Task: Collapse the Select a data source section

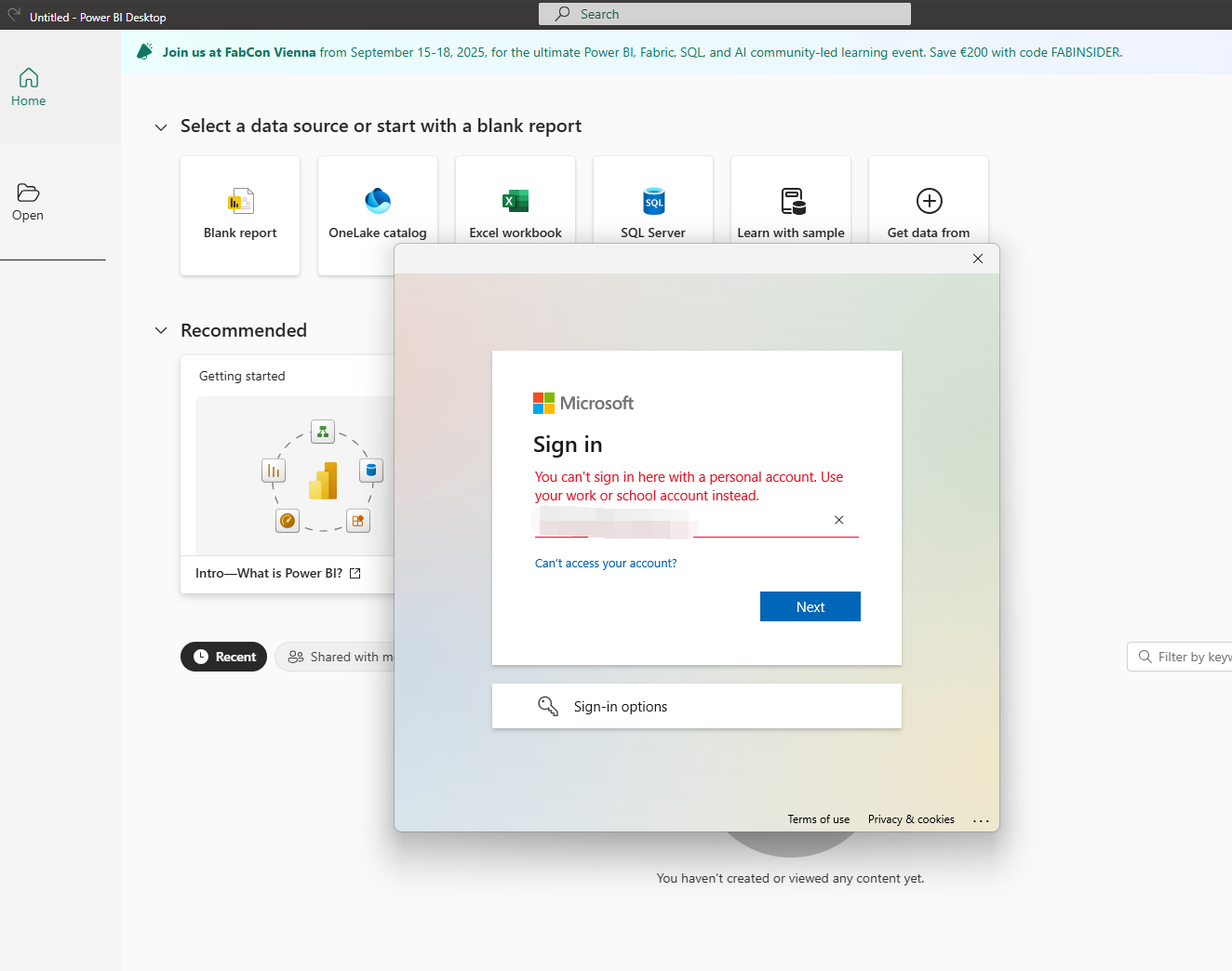Action: [161, 127]
